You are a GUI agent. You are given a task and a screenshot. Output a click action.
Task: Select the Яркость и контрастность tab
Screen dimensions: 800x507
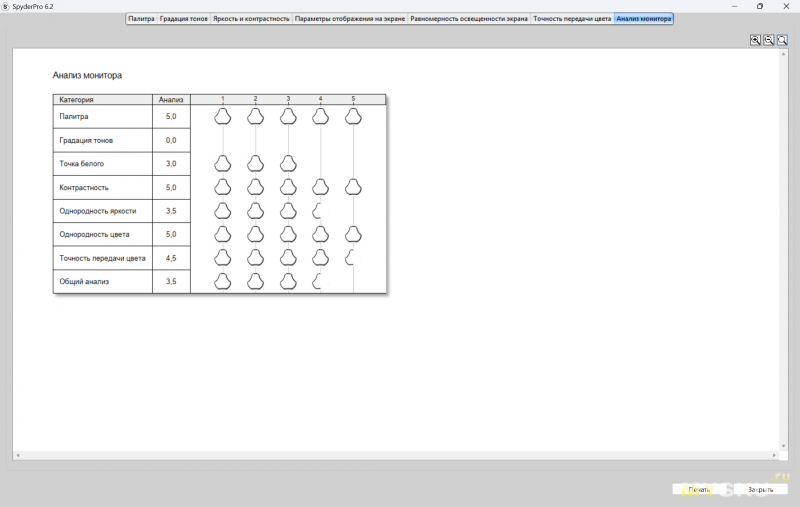(x=251, y=19)
